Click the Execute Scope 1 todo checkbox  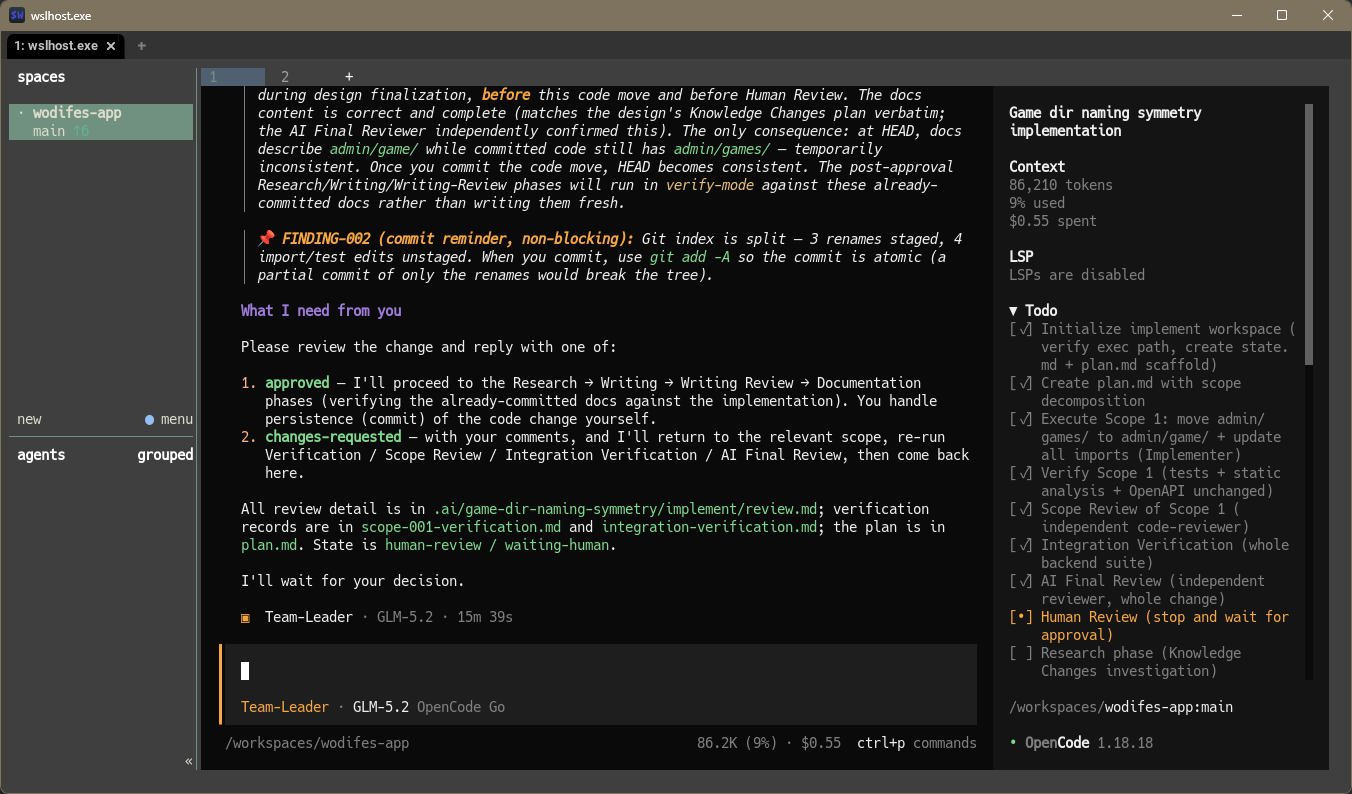(1021, 419)
